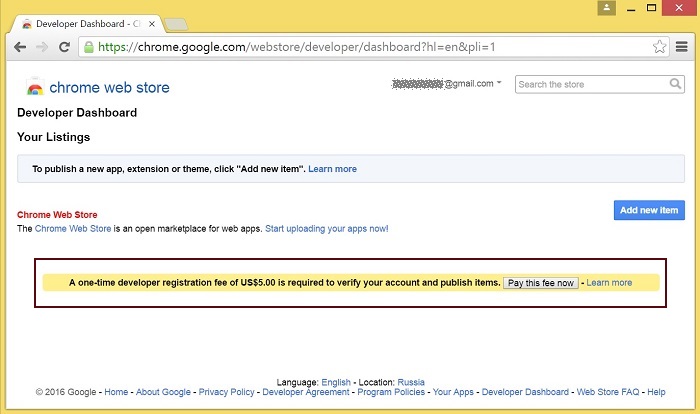Image resolution: width=700 pixels, height=414 pixels.
Task: Focus the Search the store field
Action: point(590,84)
